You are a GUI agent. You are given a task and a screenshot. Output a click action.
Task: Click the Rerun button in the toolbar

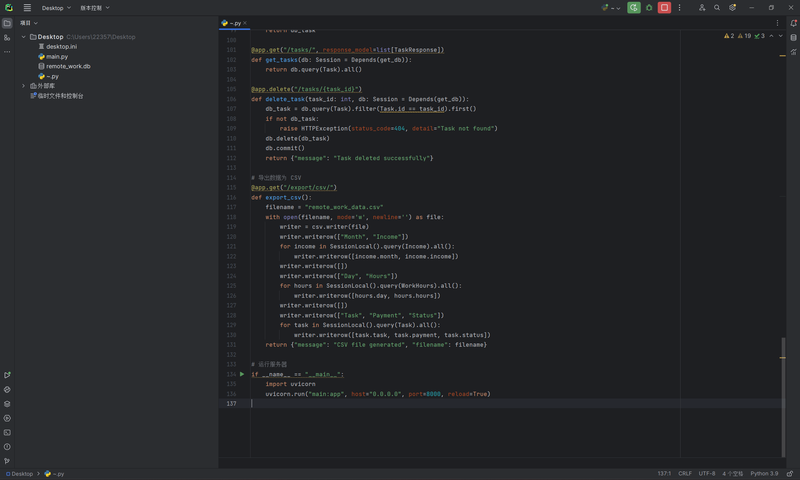(634, 8)
